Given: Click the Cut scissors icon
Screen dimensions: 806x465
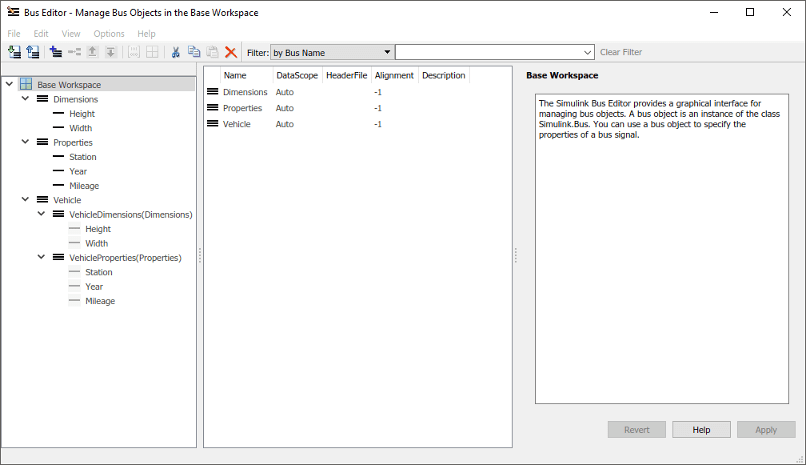Looking at the screenshot, I should 176,52.
